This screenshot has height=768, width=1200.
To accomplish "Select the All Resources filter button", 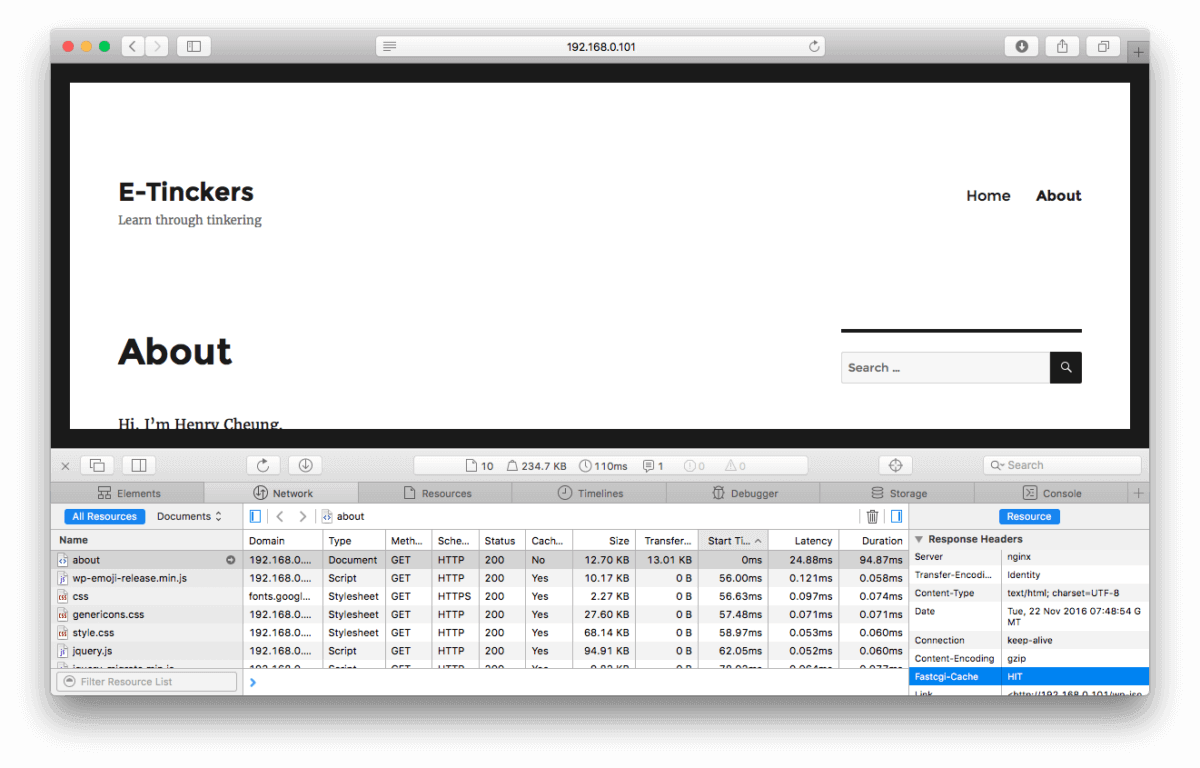I will point(105,517).
